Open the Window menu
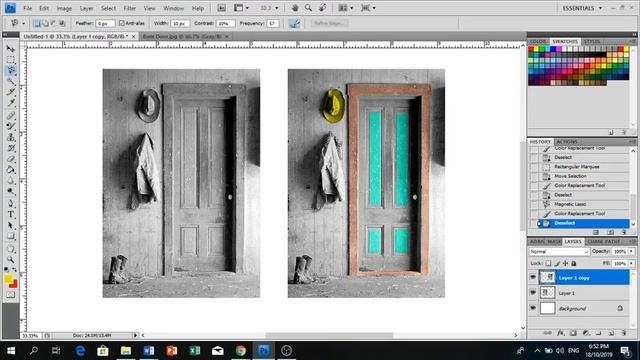 pyautogui.click(x=173, y=8)
